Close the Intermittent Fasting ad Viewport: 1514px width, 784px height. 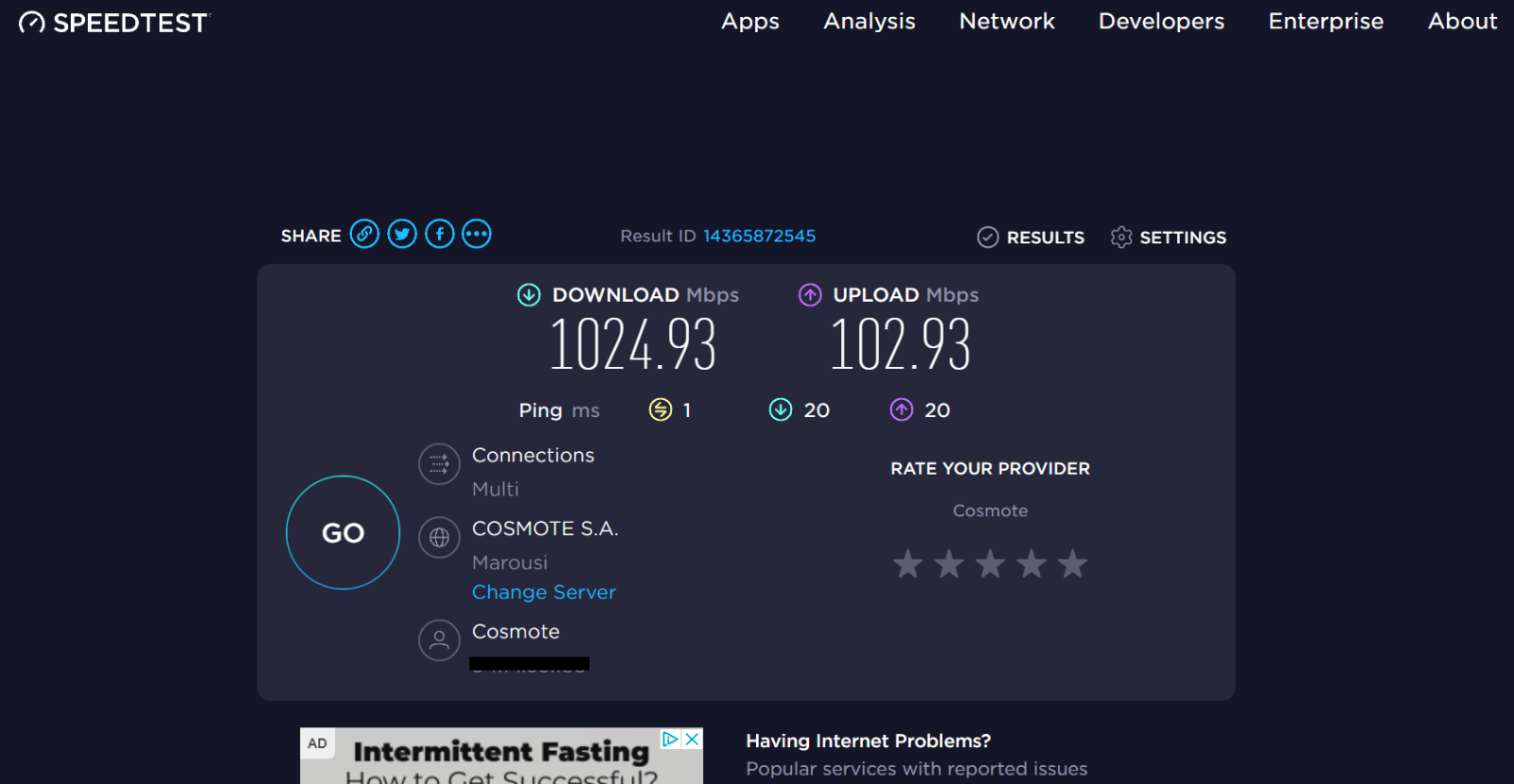(x=693, y=740)
